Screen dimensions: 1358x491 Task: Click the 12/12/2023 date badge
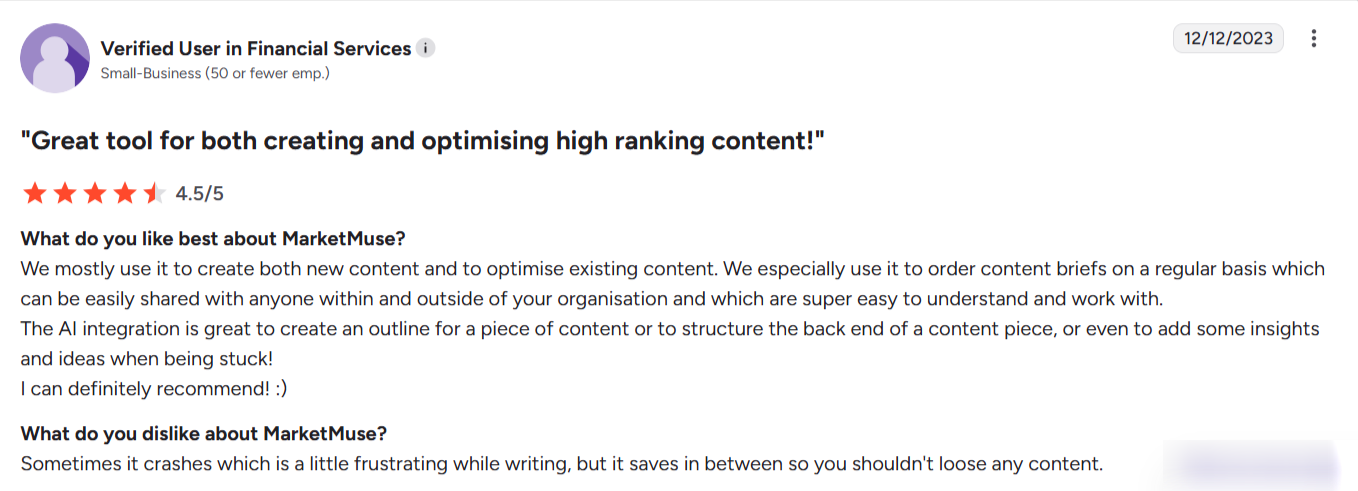click(x=1228, y=38)
